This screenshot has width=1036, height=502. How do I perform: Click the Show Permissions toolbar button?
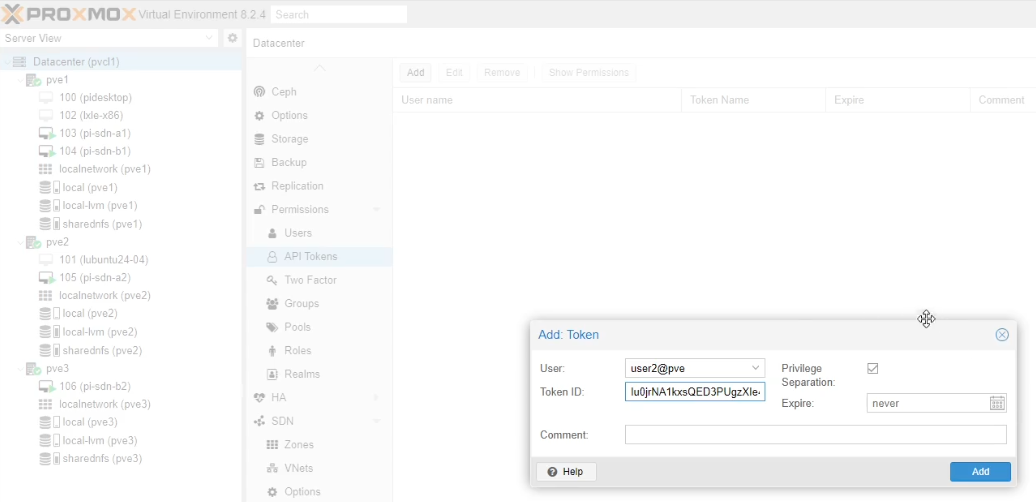[x=589, y=73]
